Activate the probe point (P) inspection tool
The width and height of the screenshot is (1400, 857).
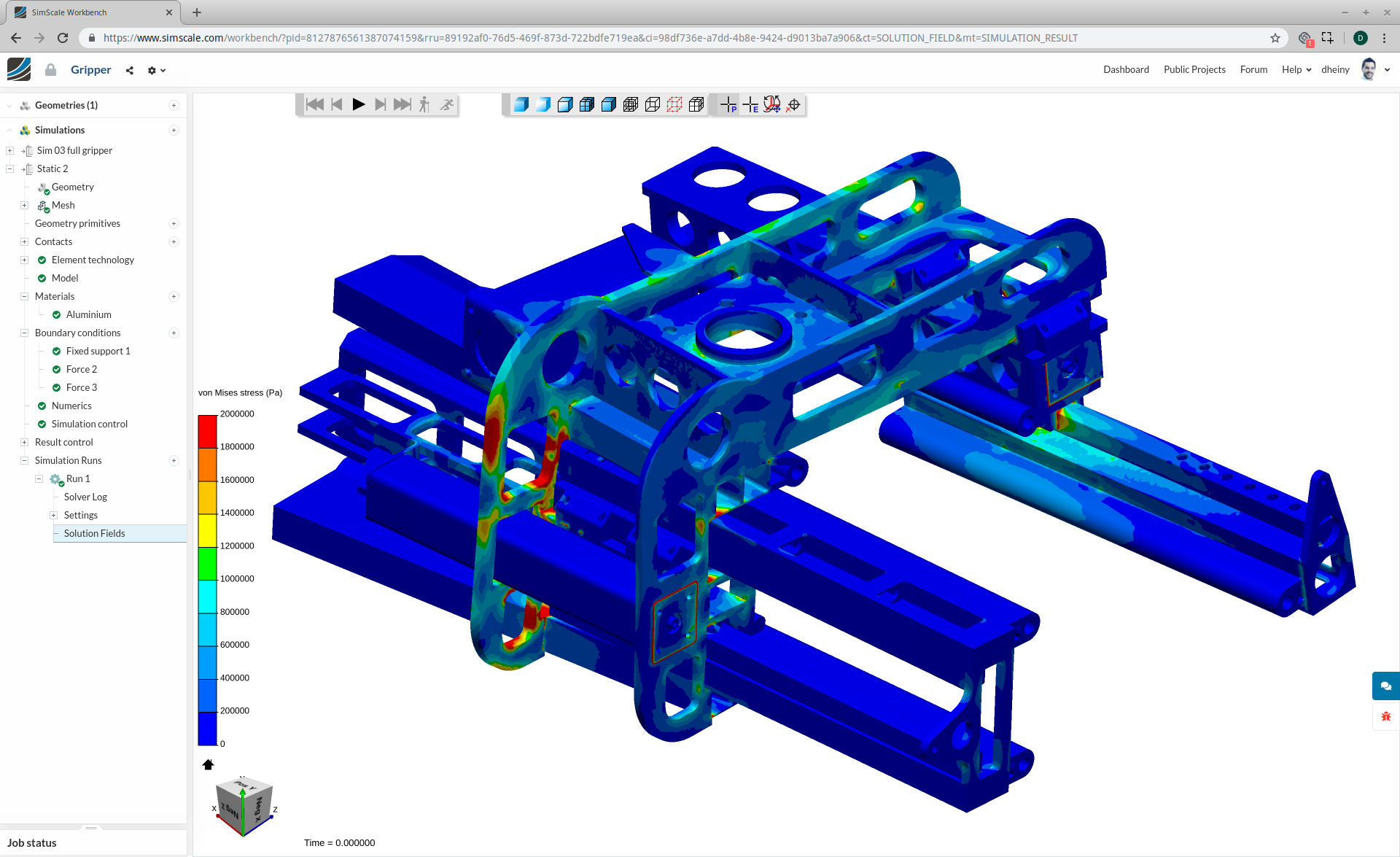[728, 104]
